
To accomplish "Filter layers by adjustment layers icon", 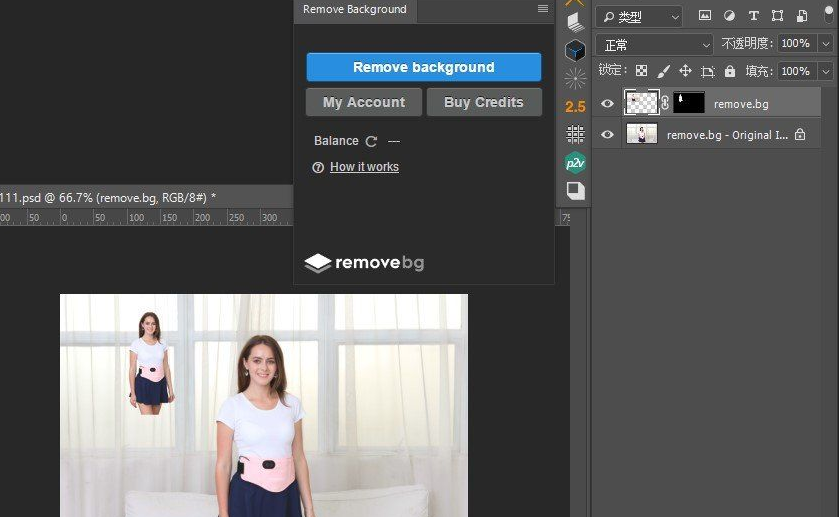I will coord(729,16).
